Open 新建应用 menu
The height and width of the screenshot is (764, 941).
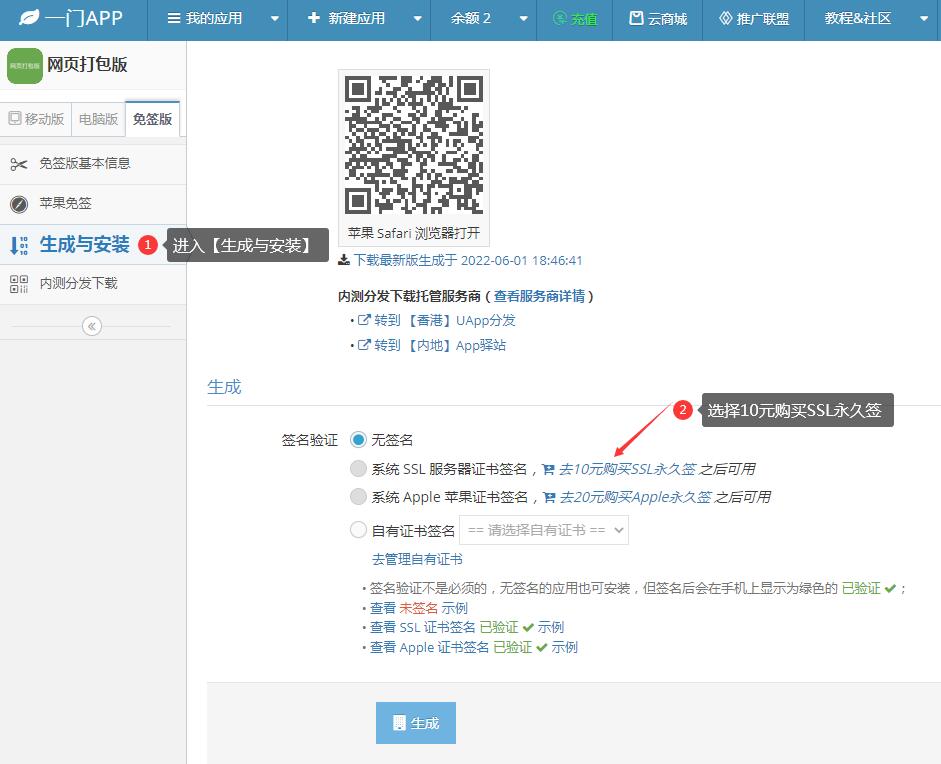coord(346,19)
